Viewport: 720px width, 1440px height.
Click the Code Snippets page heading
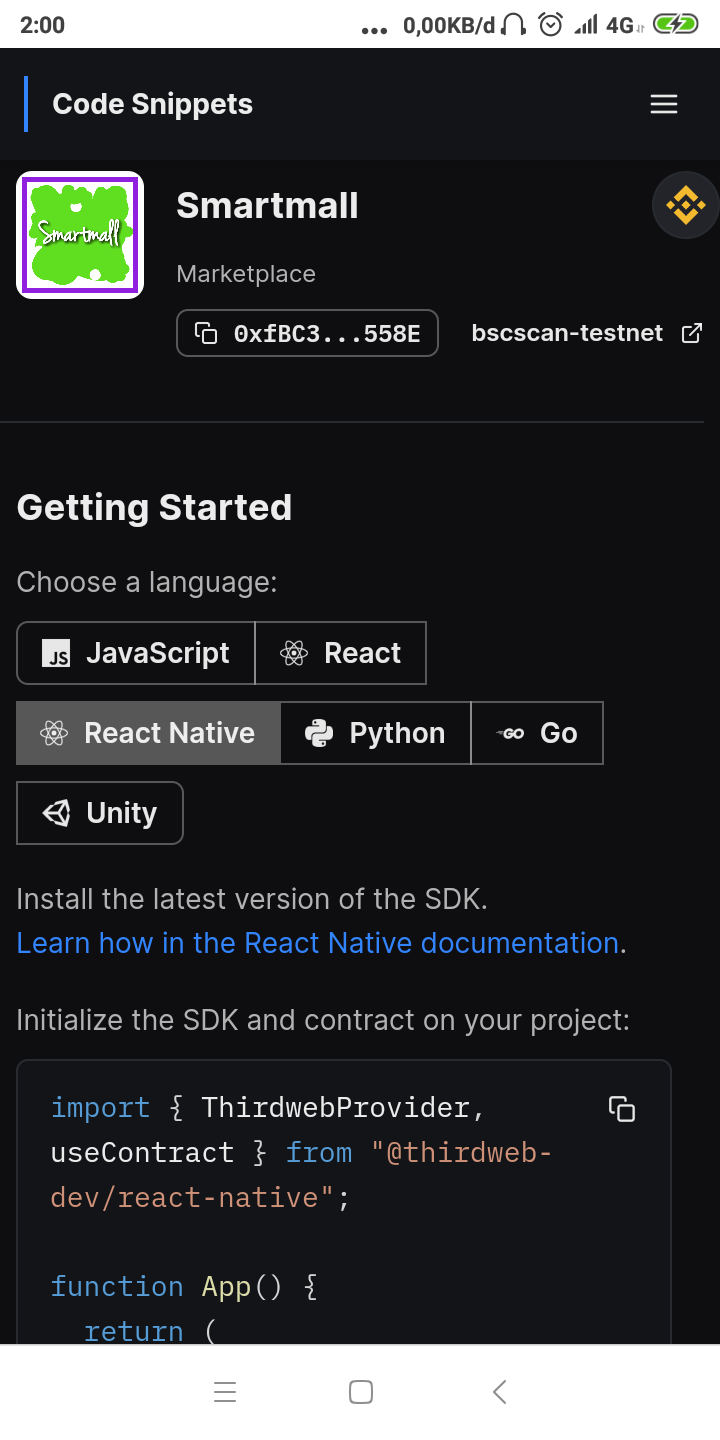(x=152, y=104)
